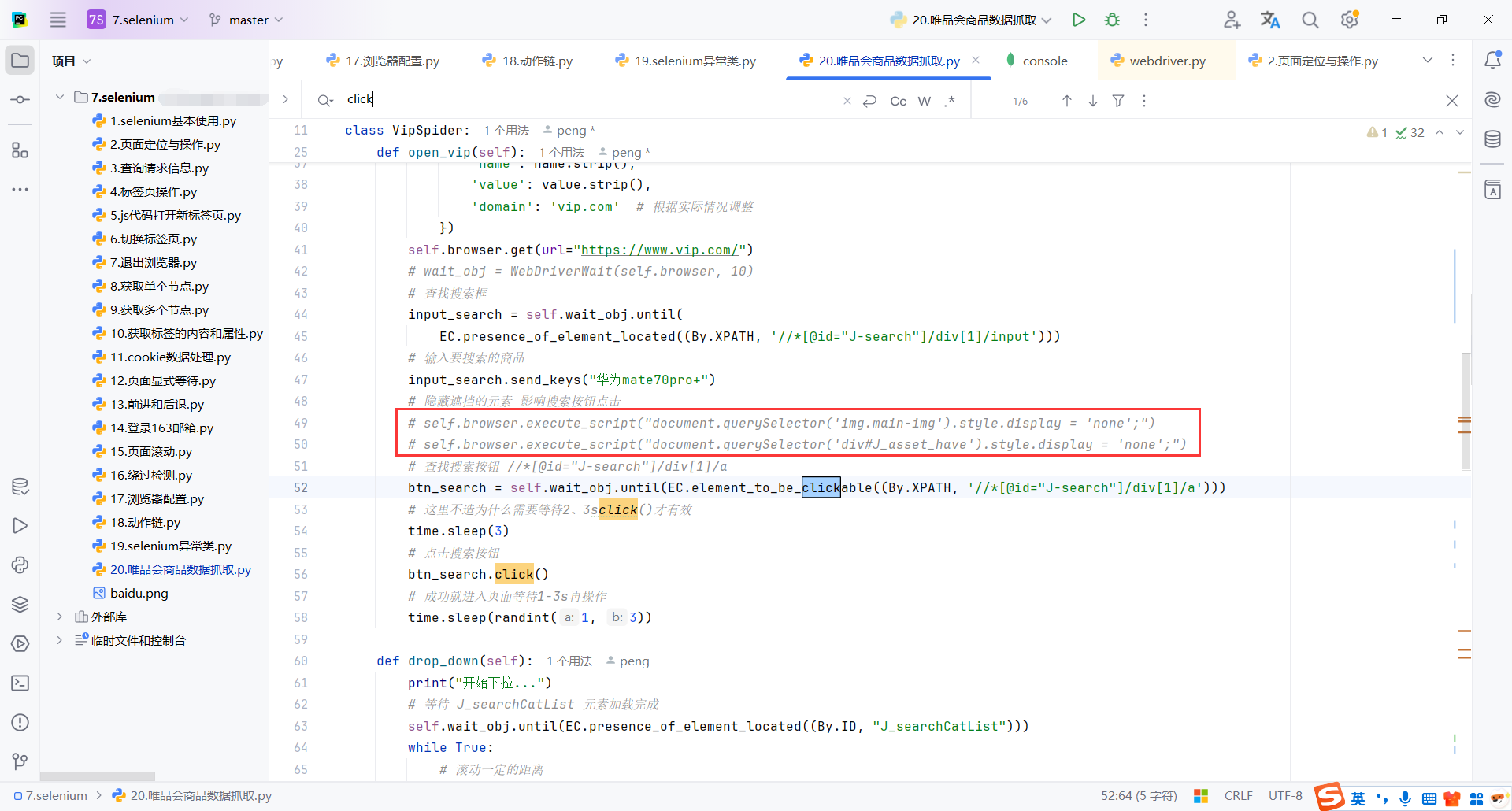Switch to 19.selenium异常类.py tab

click(x=685, y=61)
